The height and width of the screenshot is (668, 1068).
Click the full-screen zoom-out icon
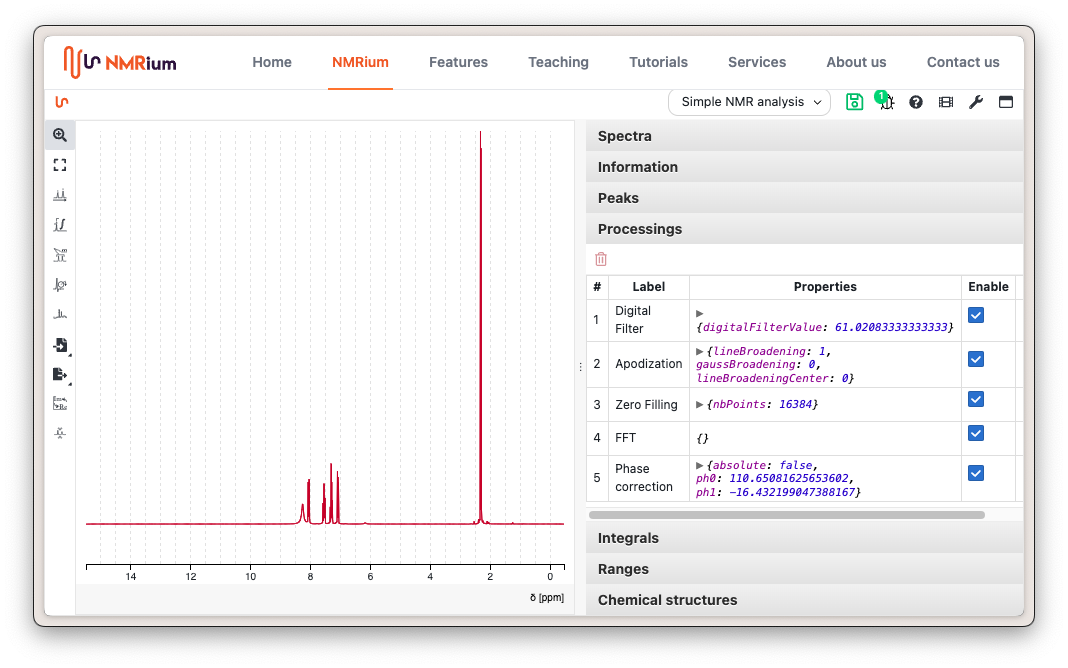tap(60, 165)
